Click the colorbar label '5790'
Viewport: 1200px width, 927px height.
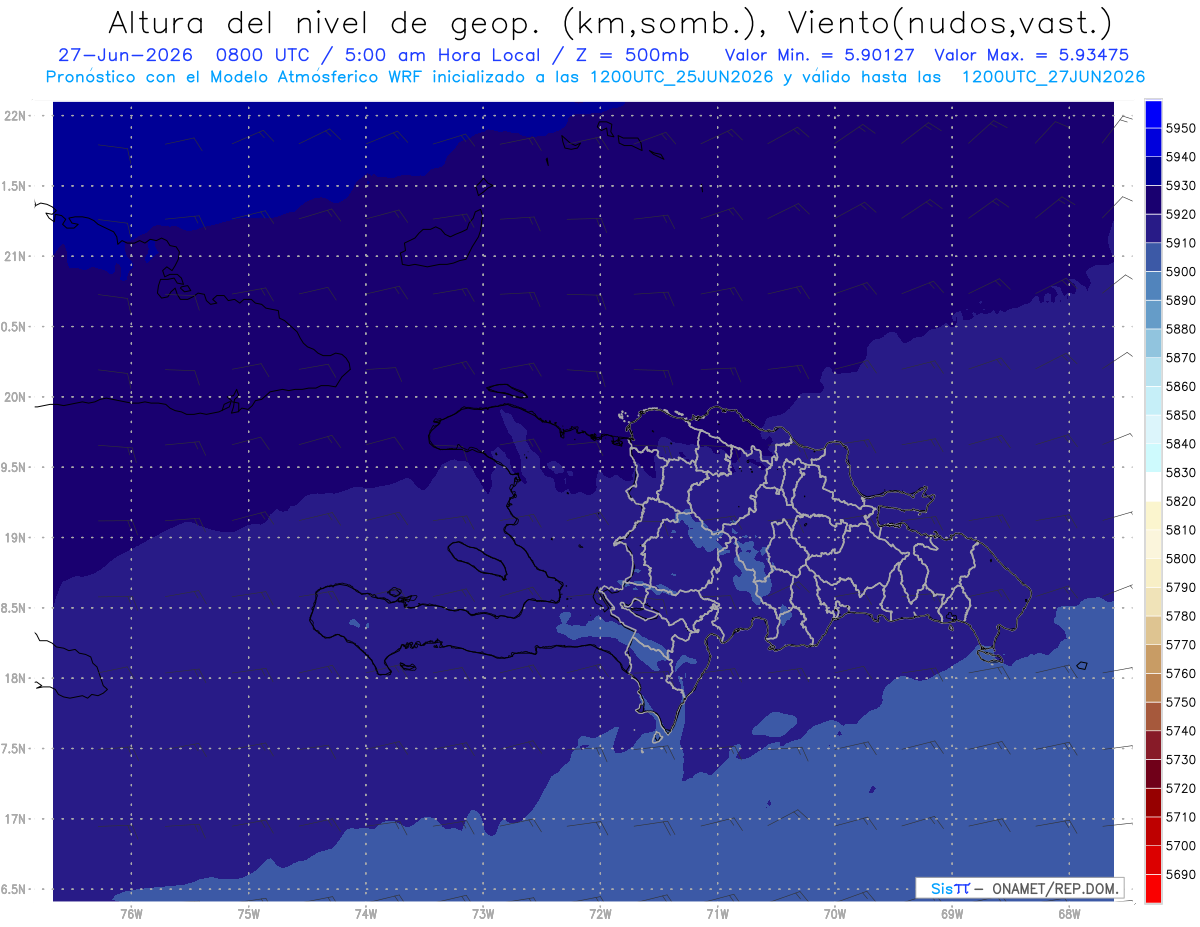[1181, 587]
